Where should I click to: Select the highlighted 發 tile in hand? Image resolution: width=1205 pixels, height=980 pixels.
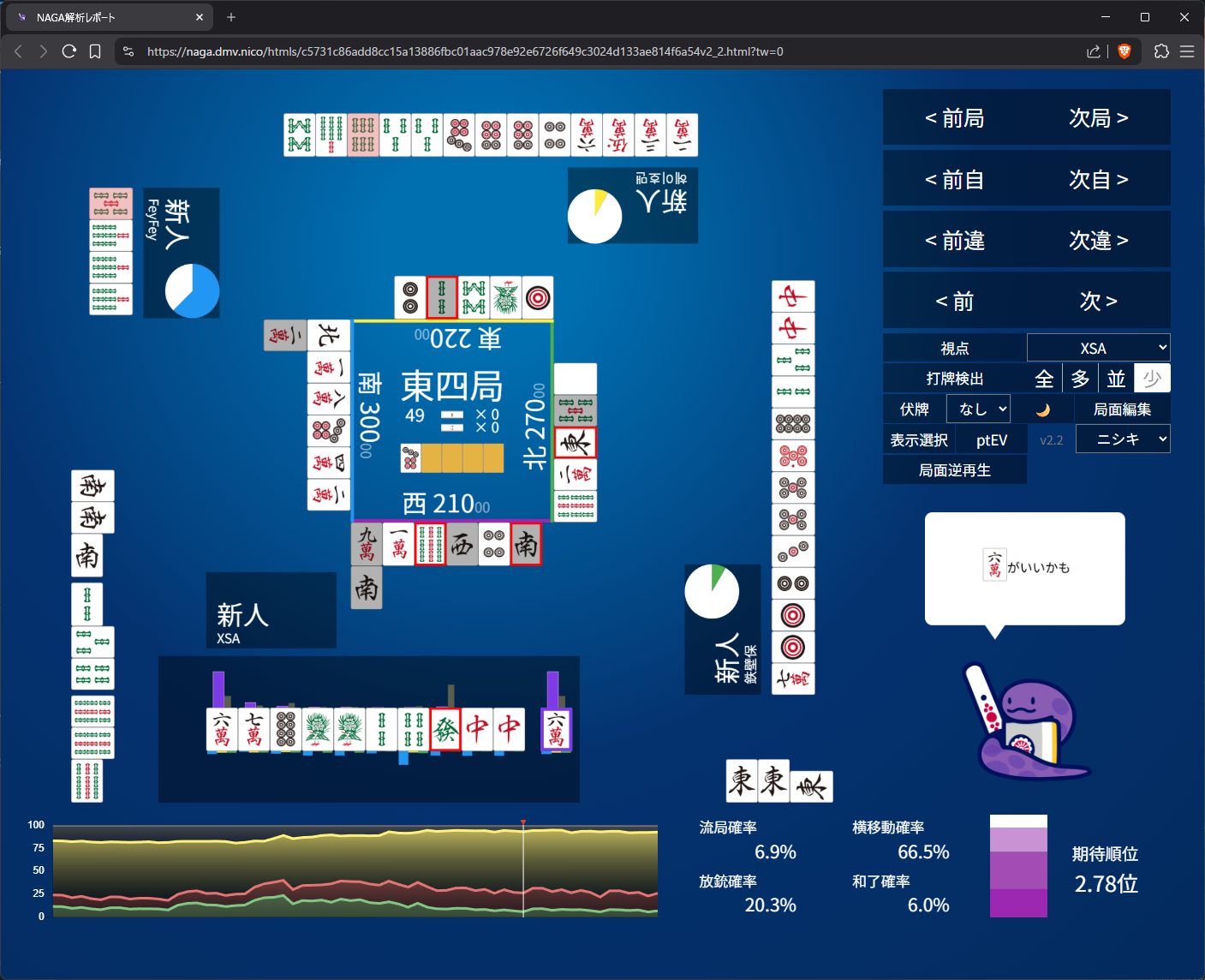[445, 730]
